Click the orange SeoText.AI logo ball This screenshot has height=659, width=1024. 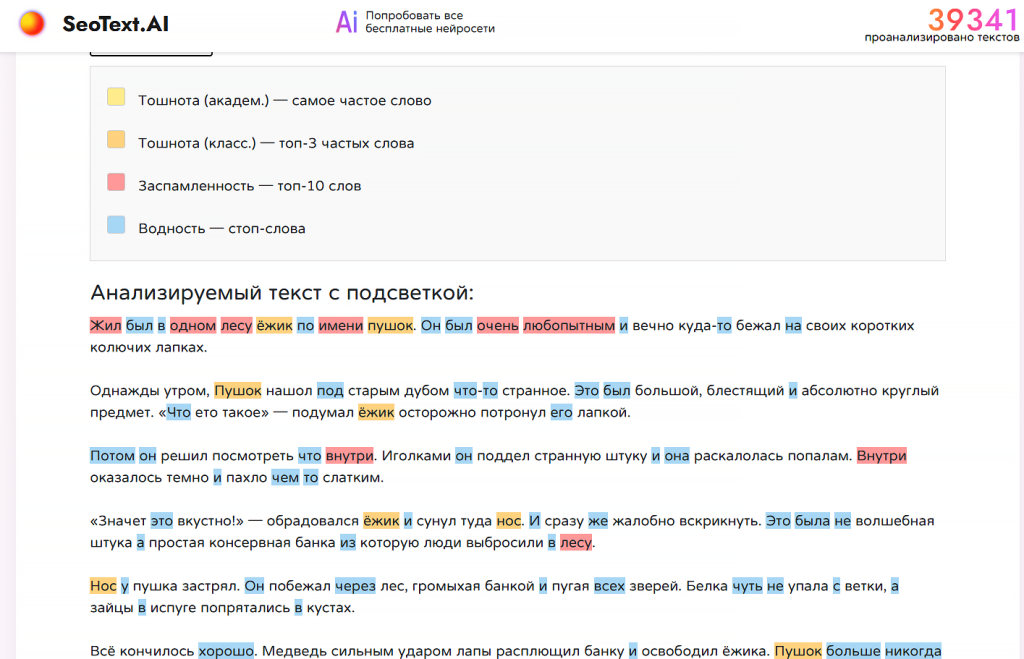[x=32, y=23]
